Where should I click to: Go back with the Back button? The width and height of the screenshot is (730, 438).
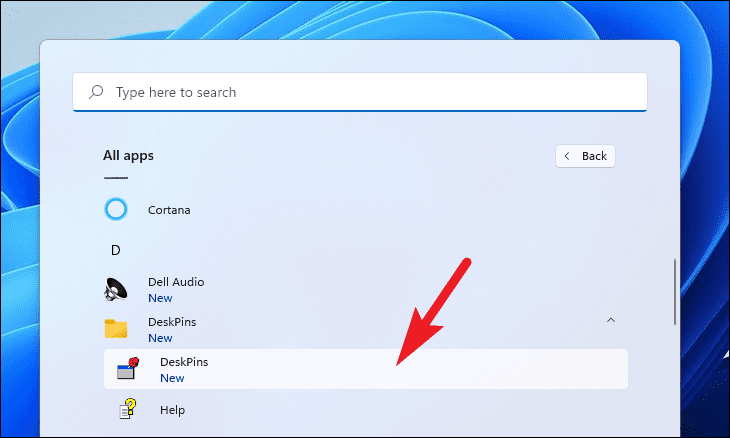click(585, 156)
